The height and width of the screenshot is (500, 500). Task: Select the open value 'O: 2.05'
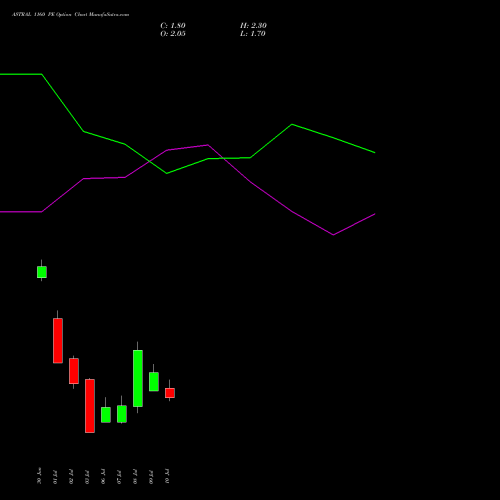tap(173, 34)
